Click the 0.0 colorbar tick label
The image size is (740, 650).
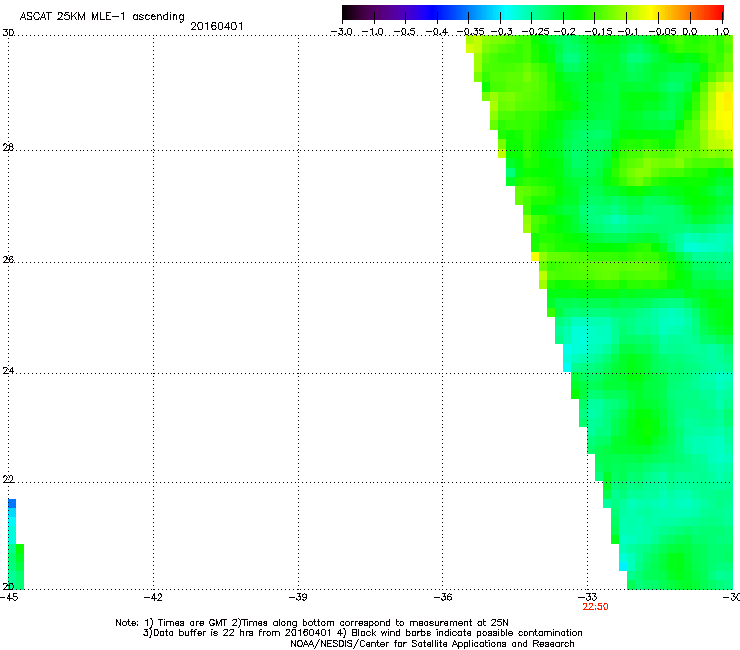(690, 32)
